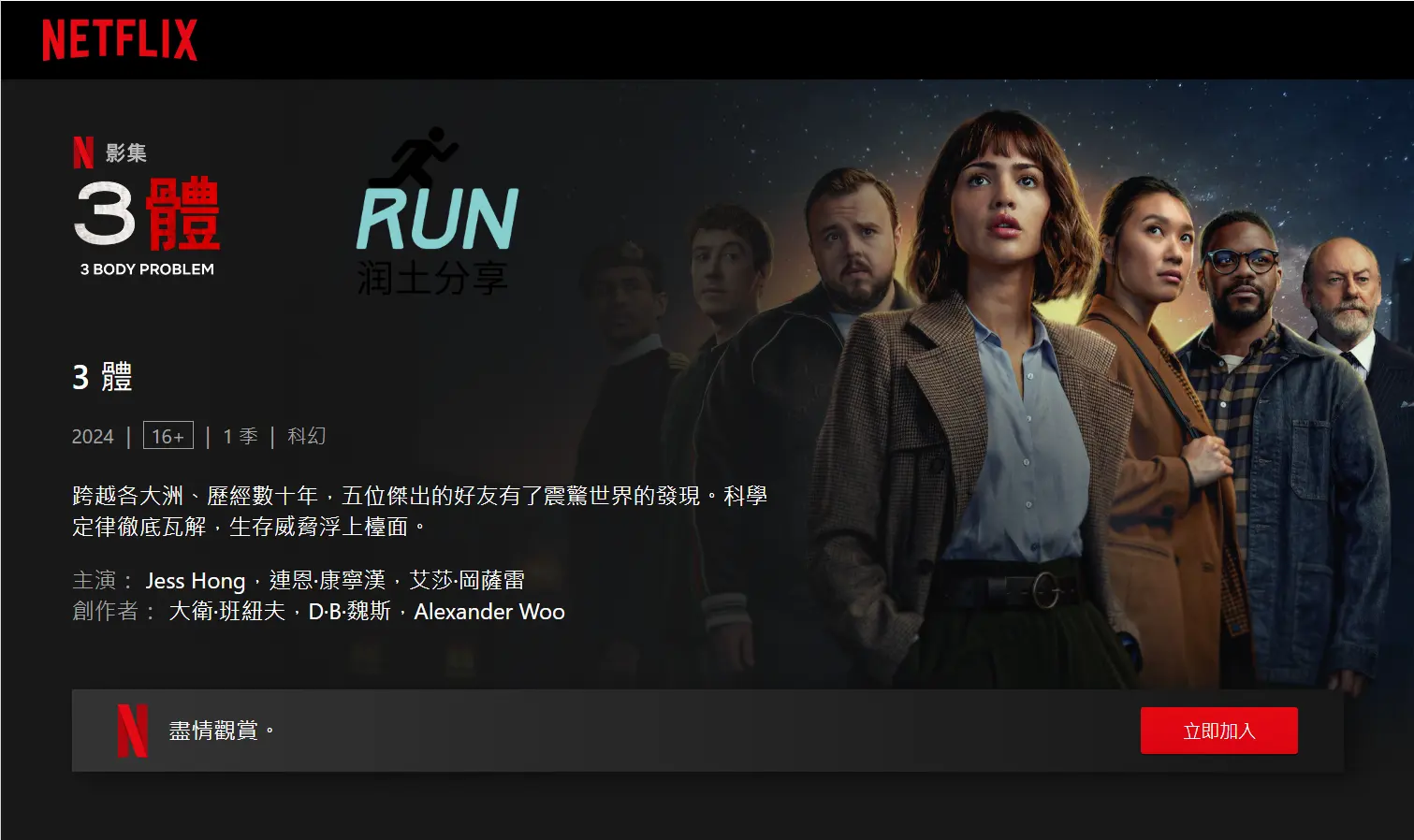The height and width of the screenshot is (840, 1414).
Task: Click the NETFLIX logo in header
Action: [x=120, y=40]
